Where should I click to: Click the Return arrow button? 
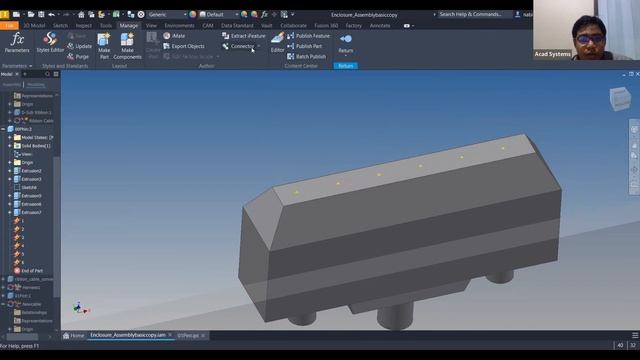point(346,43)
